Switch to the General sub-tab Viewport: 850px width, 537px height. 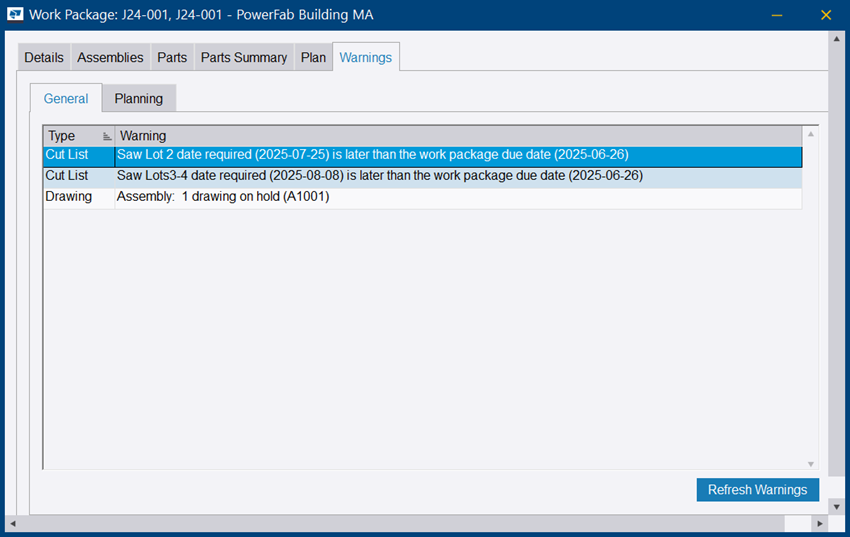(66, 99)
